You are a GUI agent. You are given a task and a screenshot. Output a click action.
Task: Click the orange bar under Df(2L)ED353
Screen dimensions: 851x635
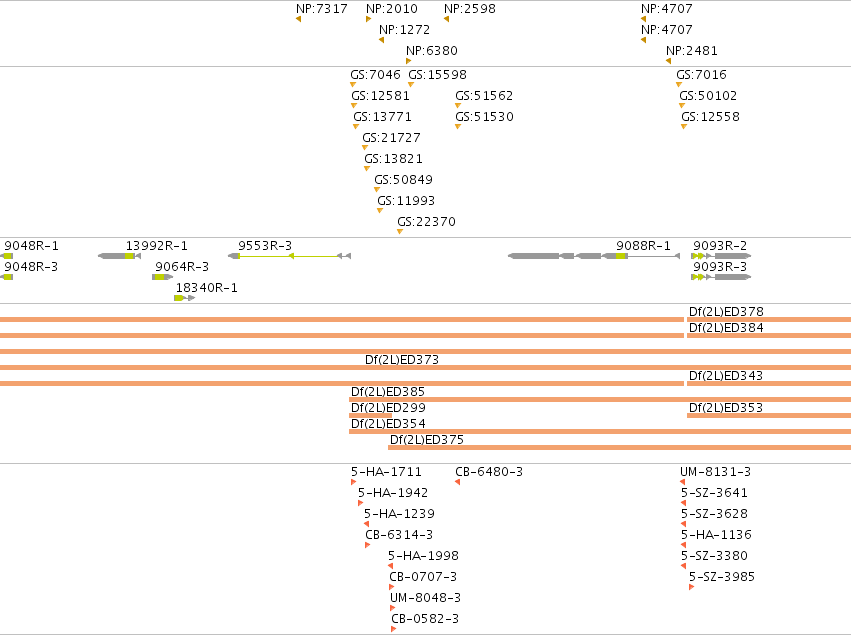769,415
